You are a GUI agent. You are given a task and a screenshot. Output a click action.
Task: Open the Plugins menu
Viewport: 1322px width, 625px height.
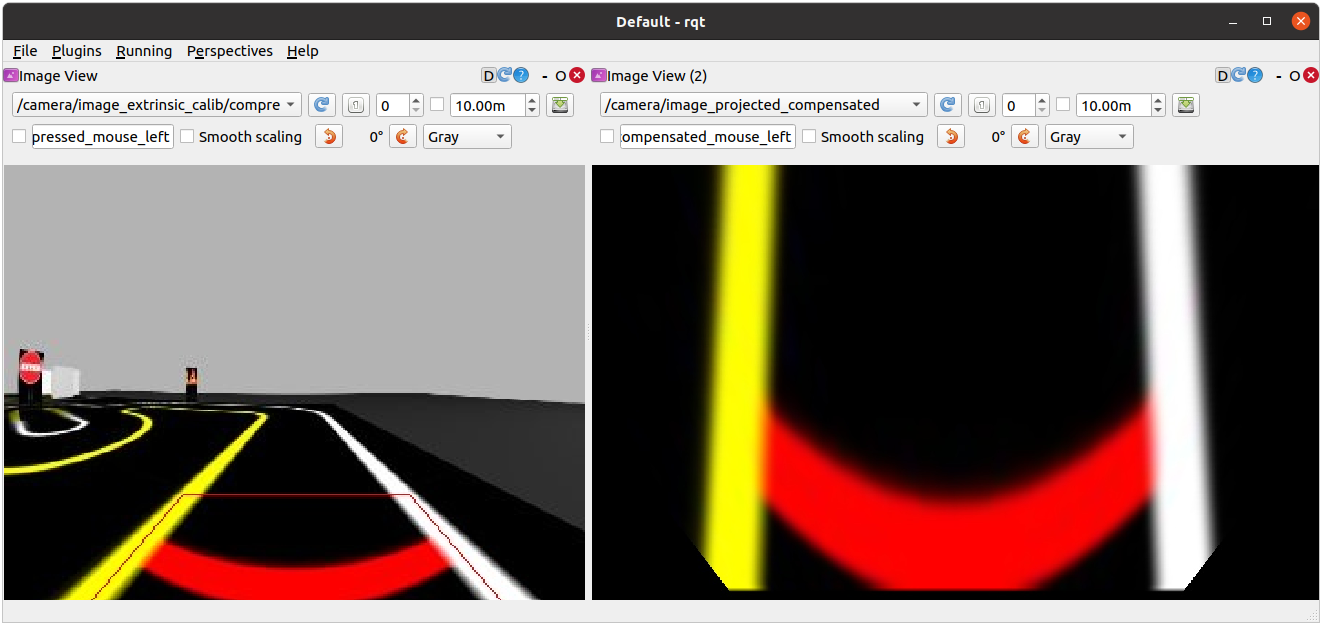(77, 51)
